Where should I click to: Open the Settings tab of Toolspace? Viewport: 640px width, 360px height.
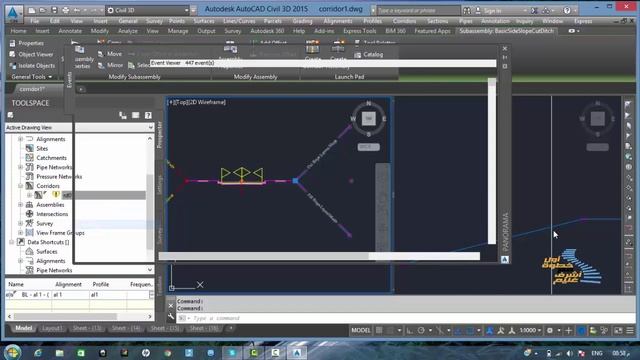(x=160, y=185)
